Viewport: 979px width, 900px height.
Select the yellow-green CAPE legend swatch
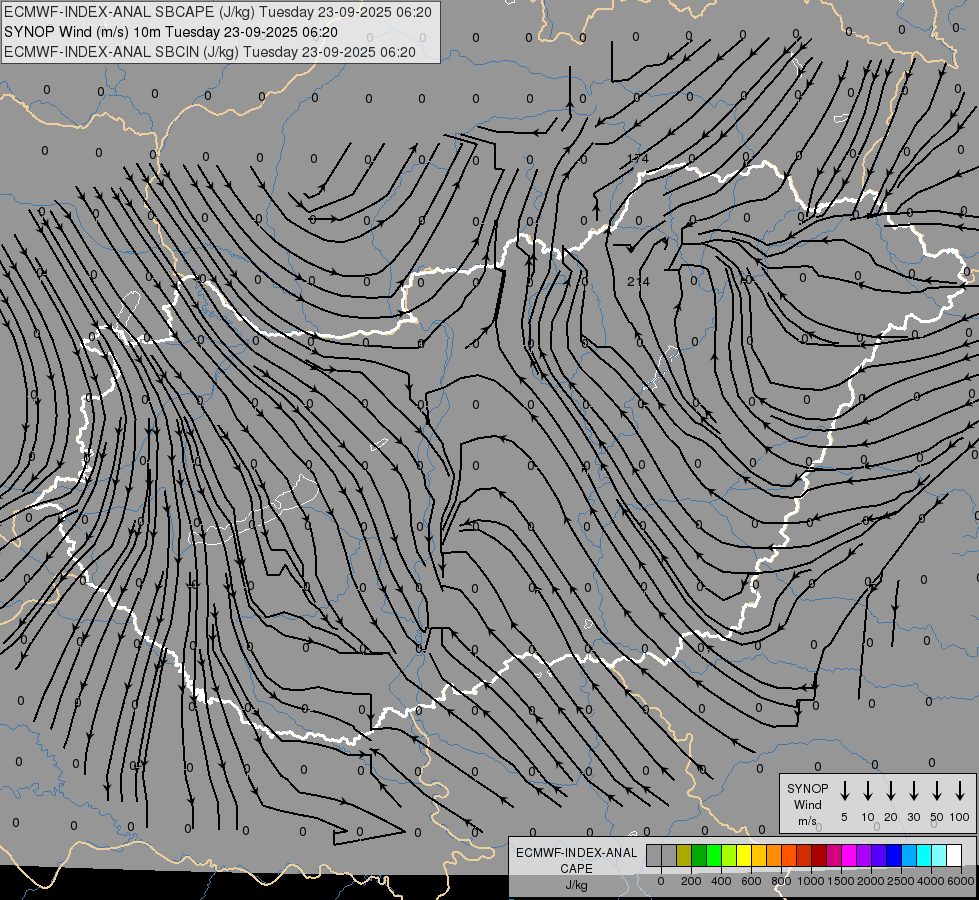(x=729, y=855)
